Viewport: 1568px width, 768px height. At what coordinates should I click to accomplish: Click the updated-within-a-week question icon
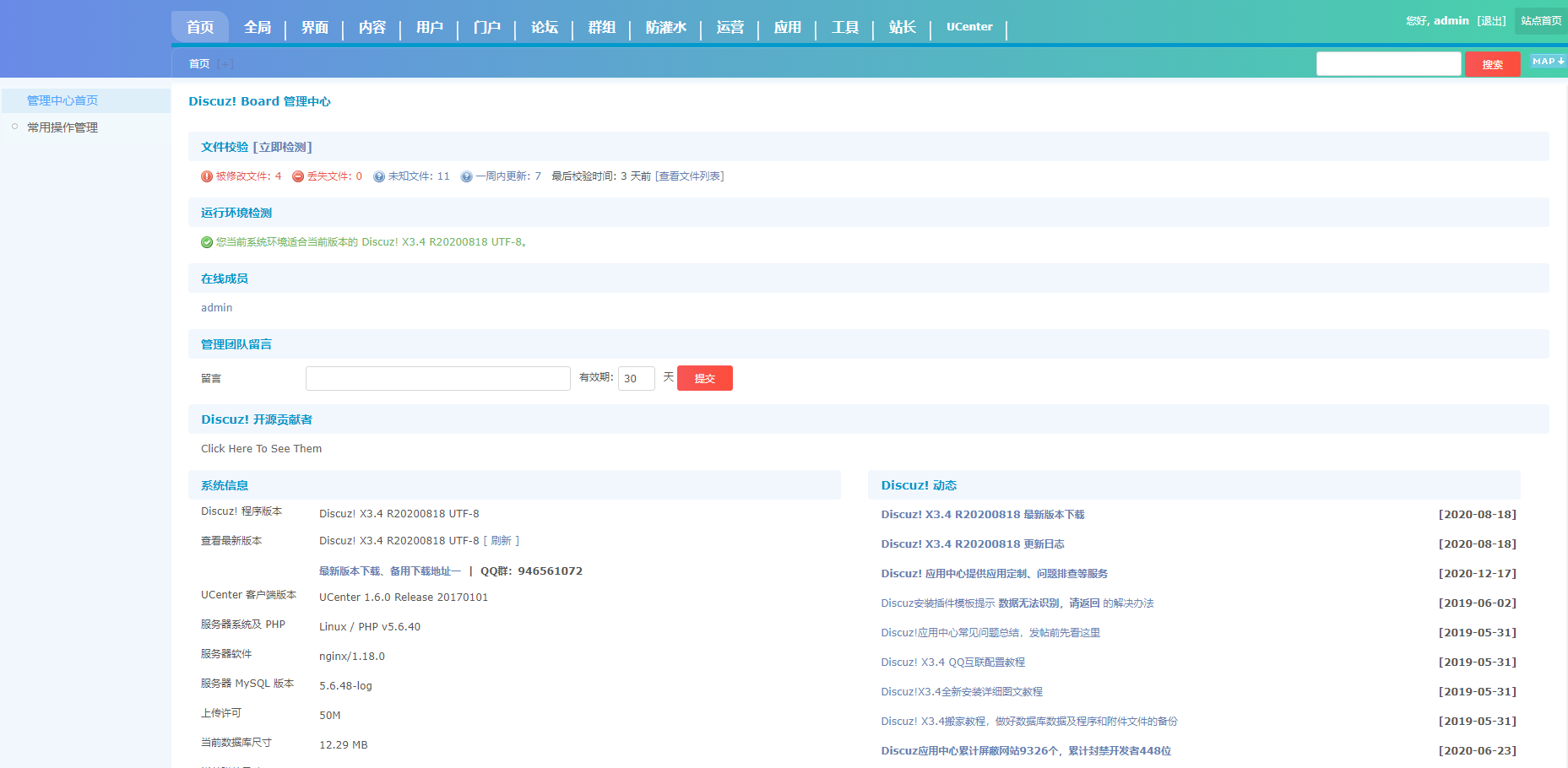pyautogui.click(x=466, y=176)
